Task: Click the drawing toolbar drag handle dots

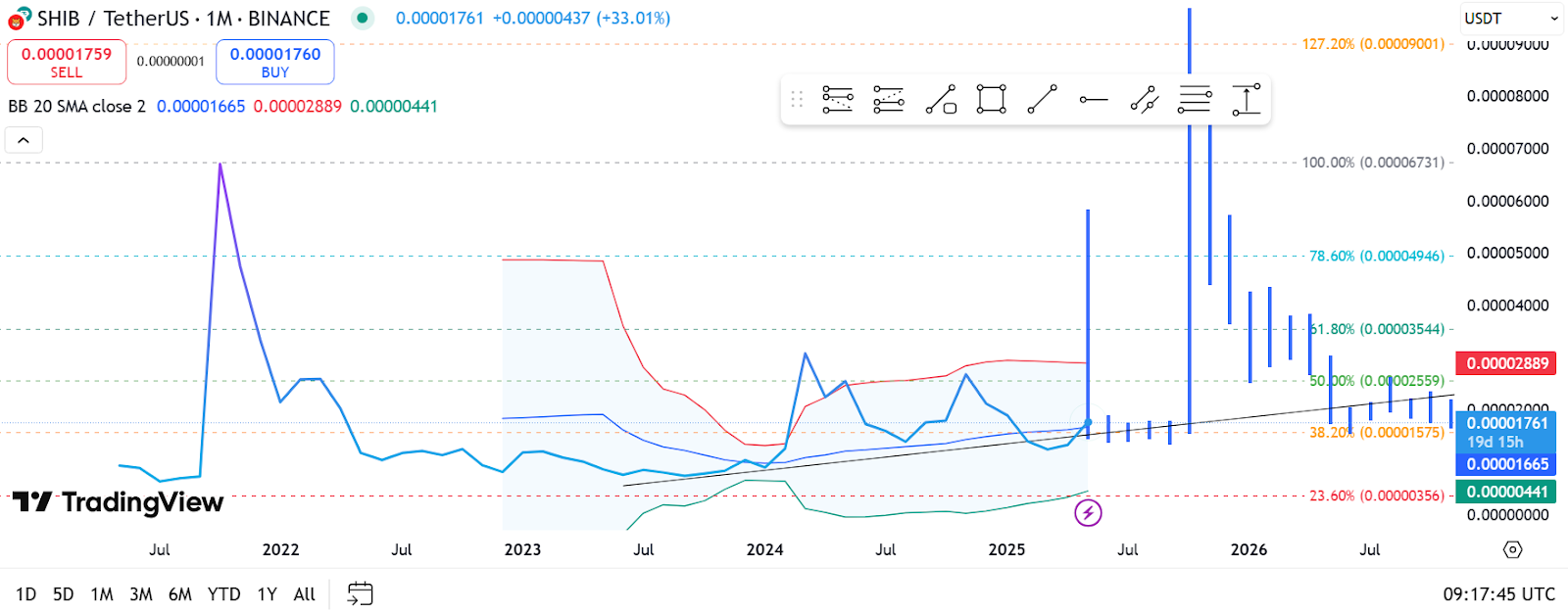Action: pos(797,100)
